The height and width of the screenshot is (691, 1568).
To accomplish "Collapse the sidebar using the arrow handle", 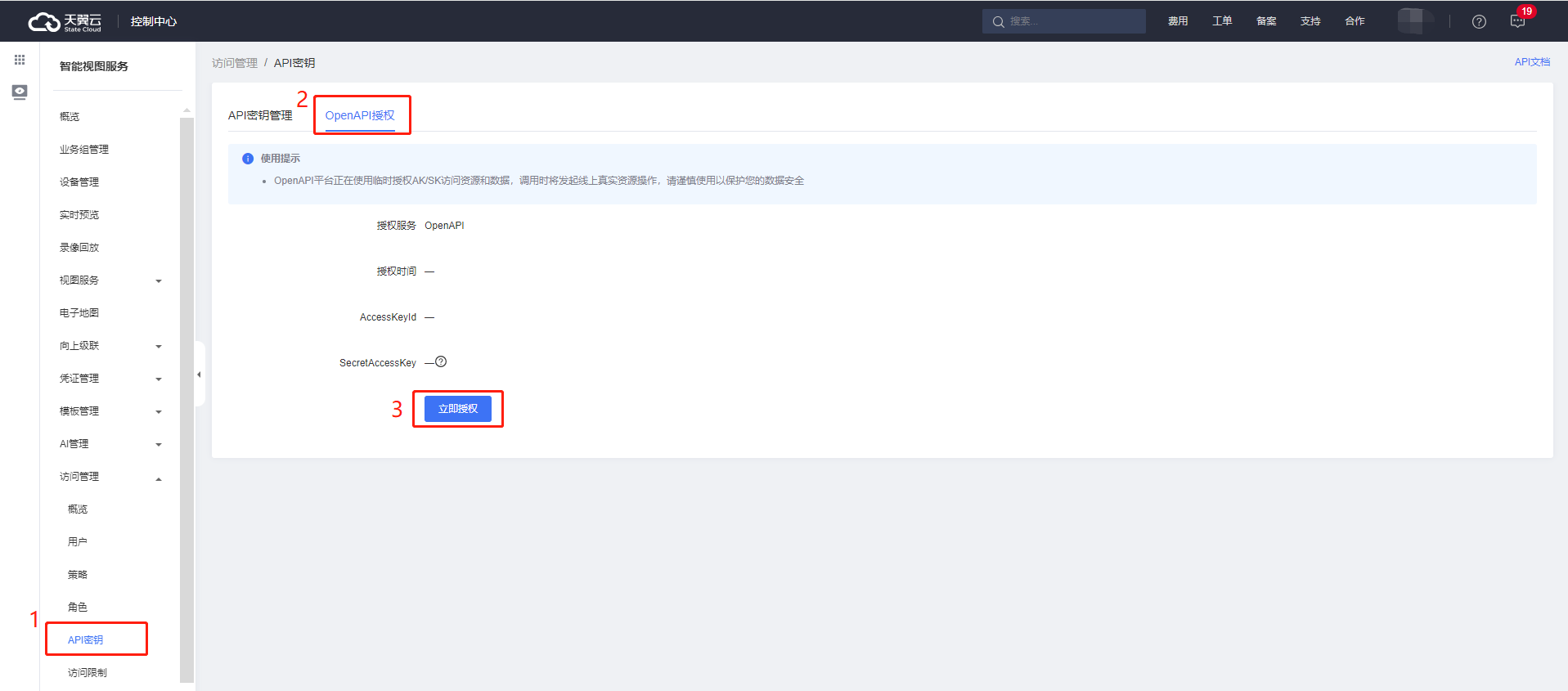I will (199, 375).
